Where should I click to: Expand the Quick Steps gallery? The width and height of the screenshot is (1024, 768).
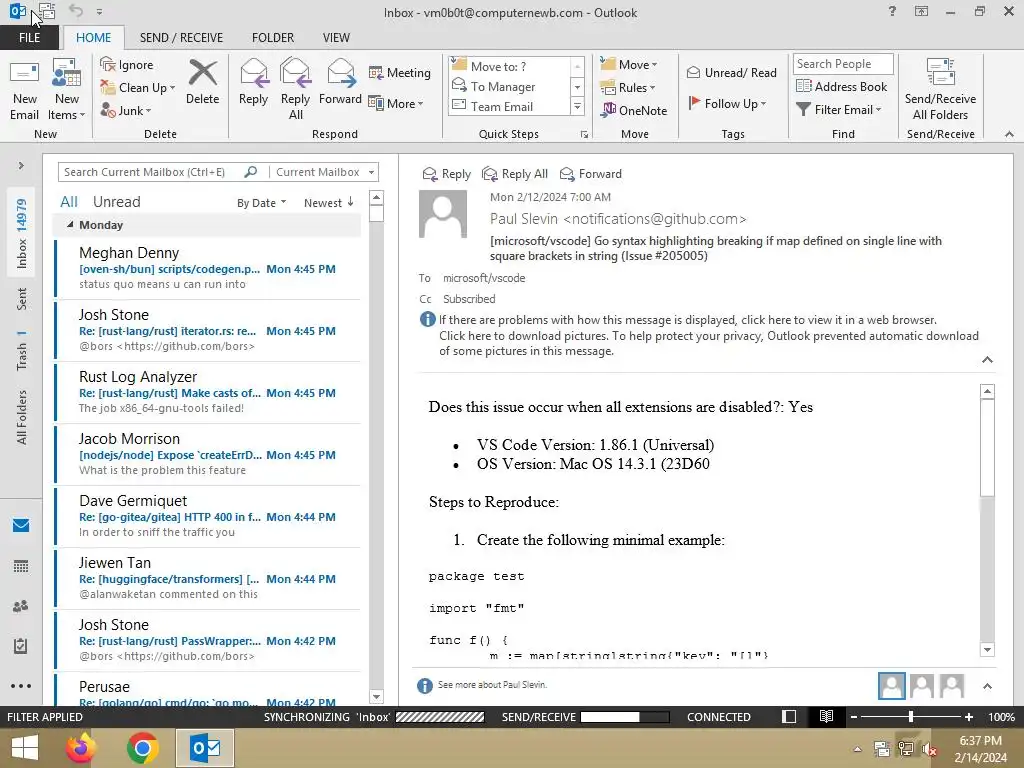pyautogui.click(x=577, y=106)
